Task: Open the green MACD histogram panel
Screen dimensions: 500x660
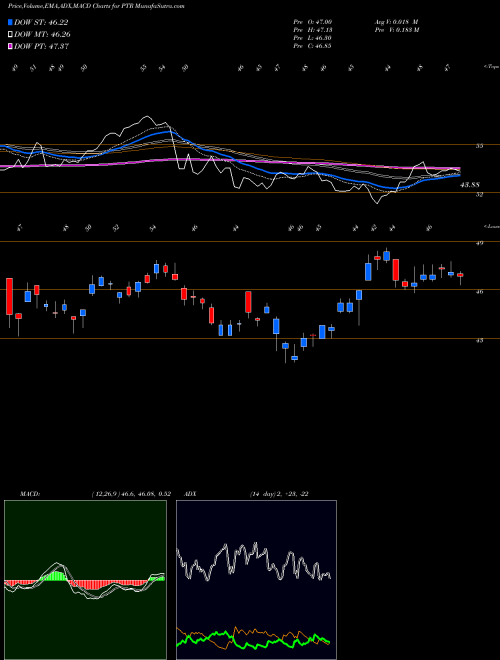Action: coord(85,580)
